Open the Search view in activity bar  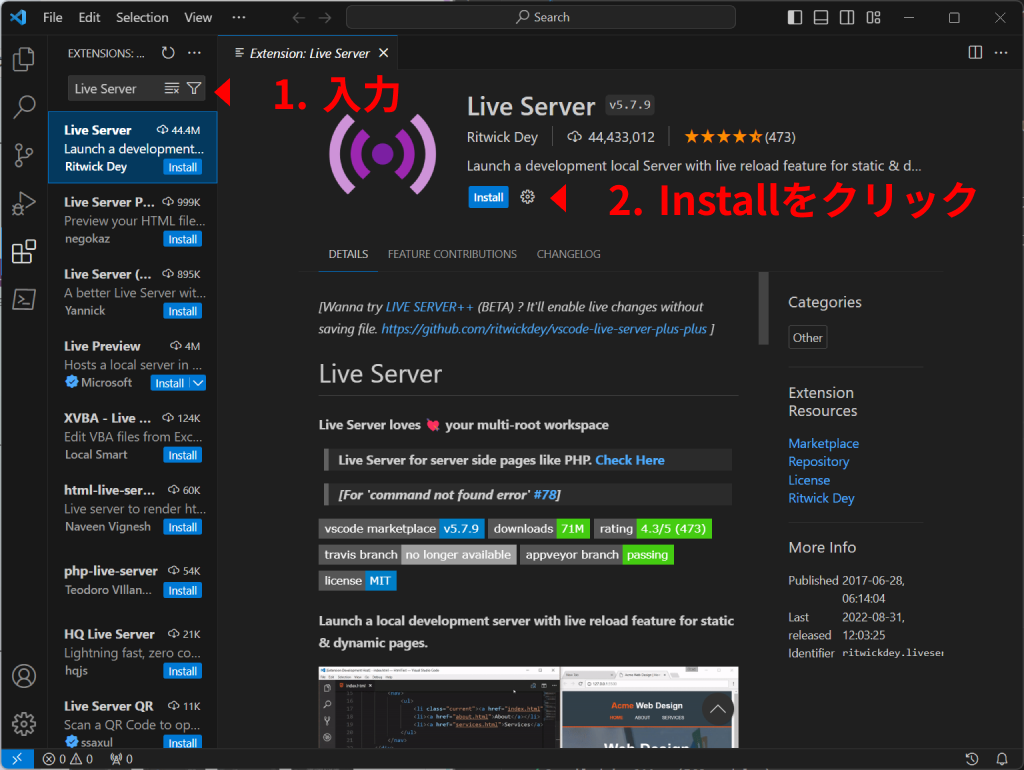(24, 106)
